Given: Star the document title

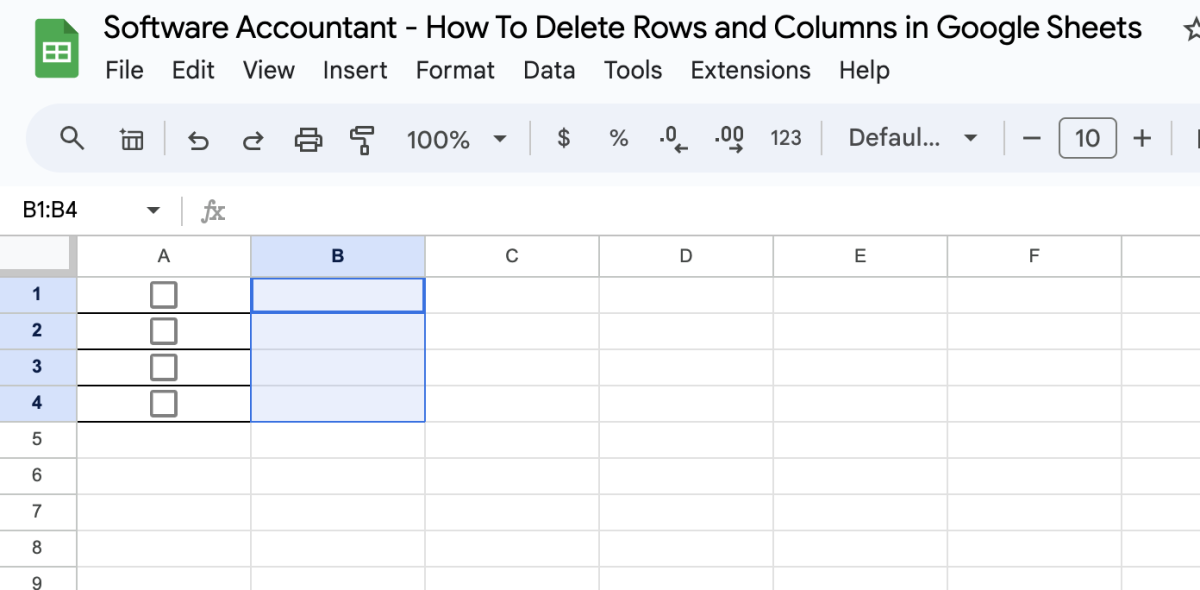Looking at the screenshot, I should [x=1190, y=28].
